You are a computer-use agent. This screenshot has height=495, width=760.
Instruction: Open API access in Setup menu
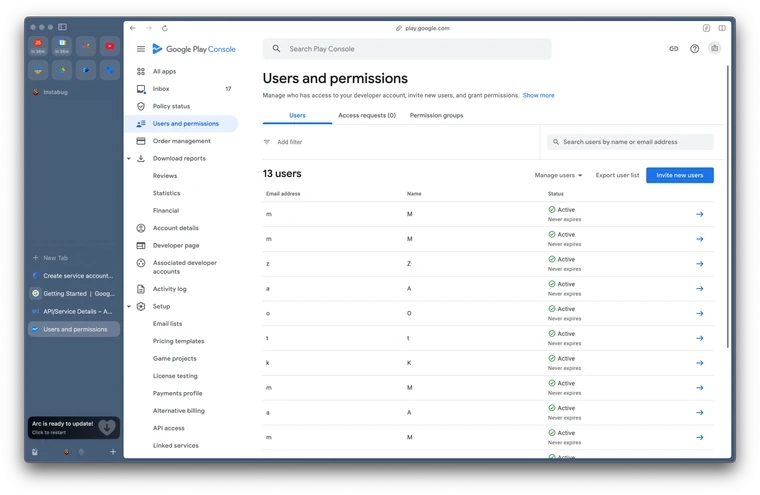[x=168, y=428]
